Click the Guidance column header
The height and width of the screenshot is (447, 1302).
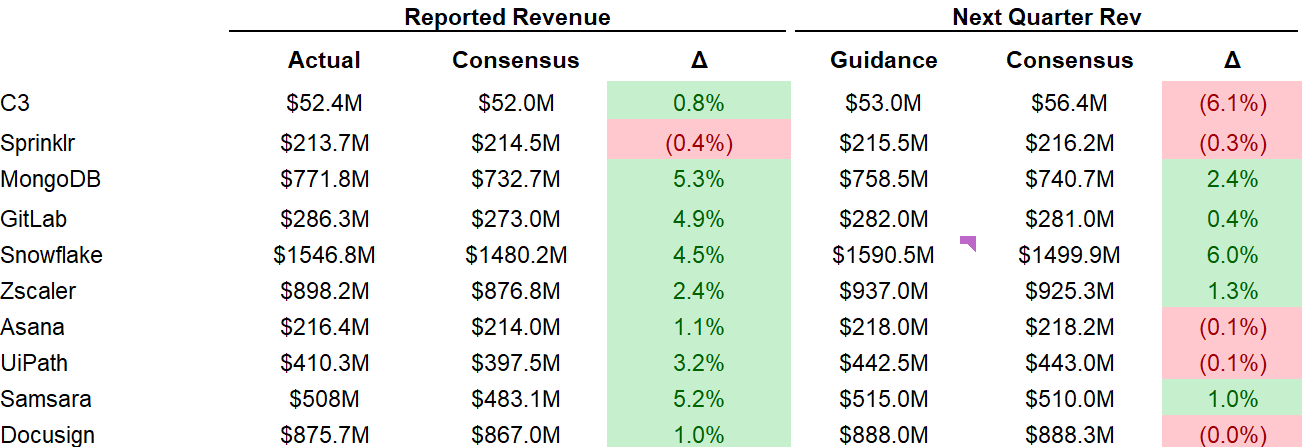pos(884,60)
